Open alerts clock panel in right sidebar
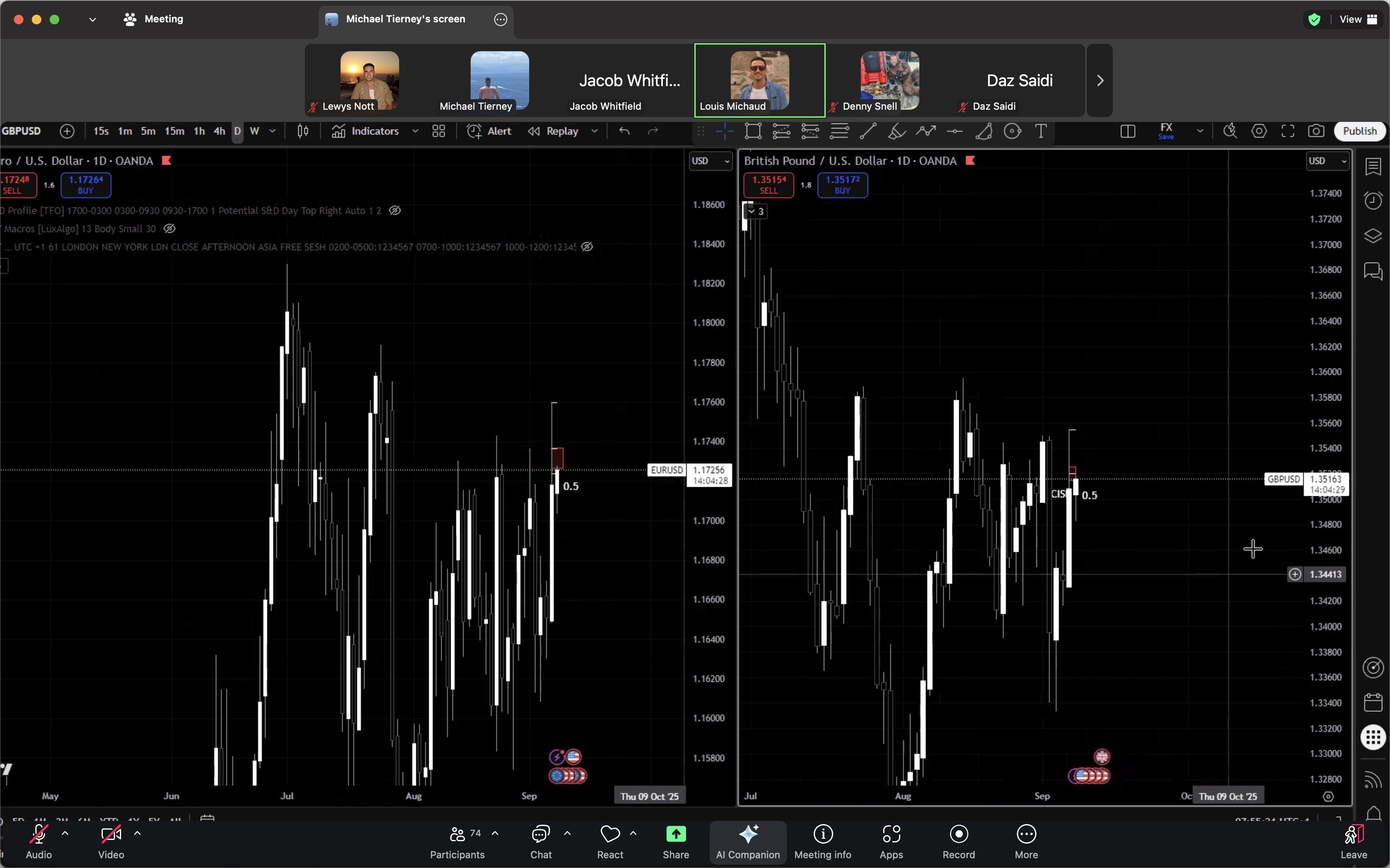 coord(1373,200)
